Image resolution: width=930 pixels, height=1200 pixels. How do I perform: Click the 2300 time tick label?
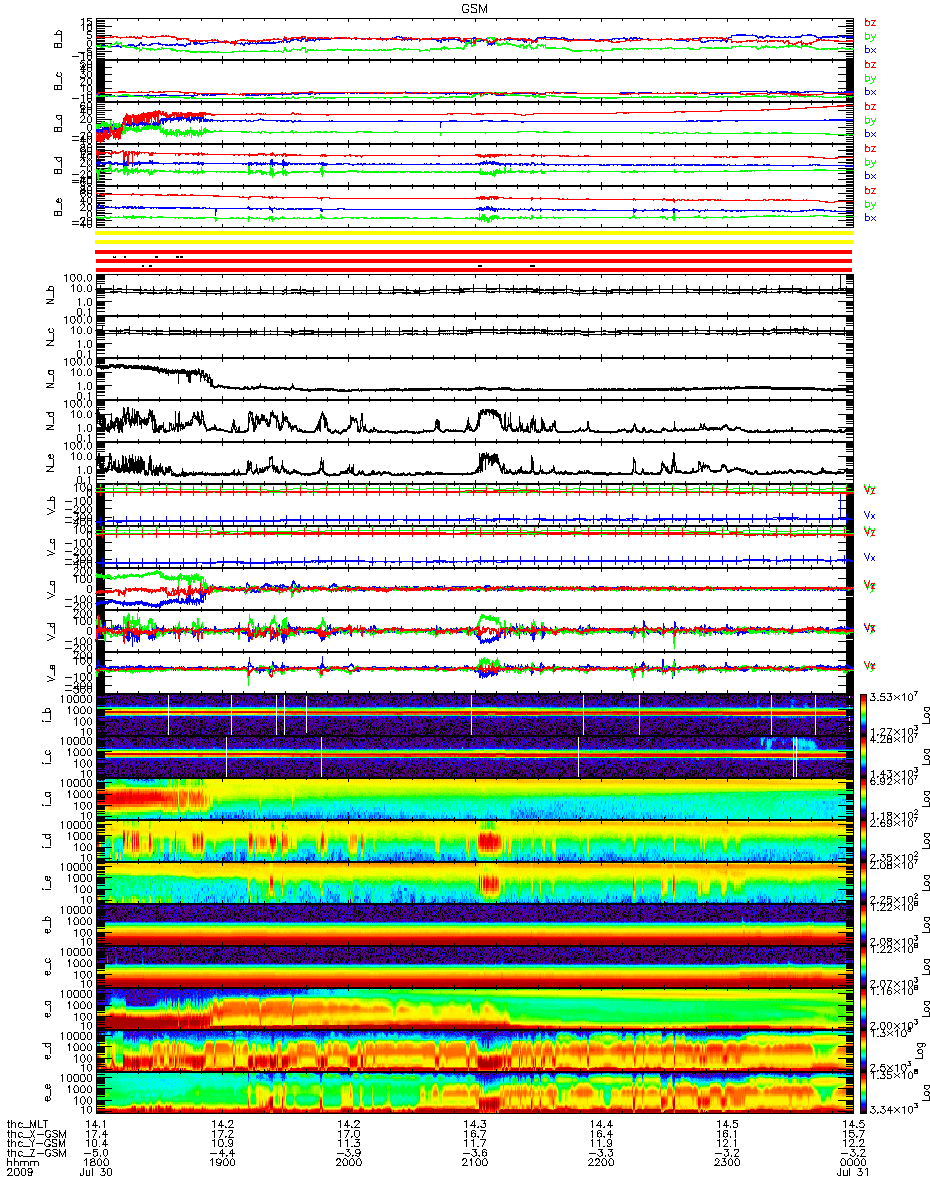click(x=726, y=1162)
